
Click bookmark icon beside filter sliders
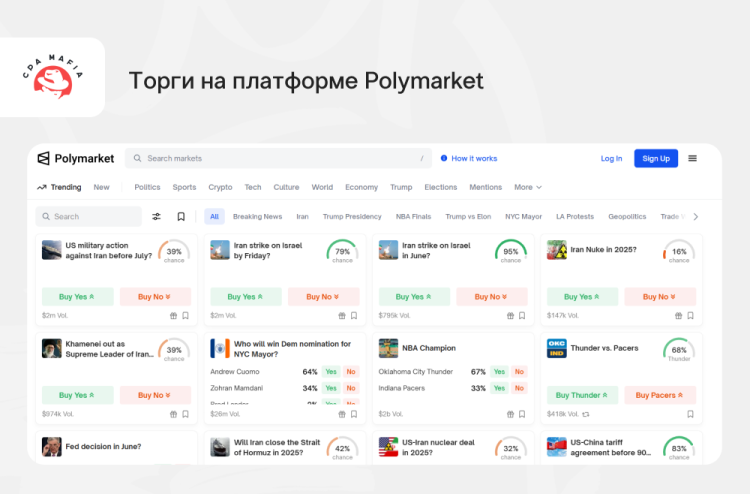[181, 216]
